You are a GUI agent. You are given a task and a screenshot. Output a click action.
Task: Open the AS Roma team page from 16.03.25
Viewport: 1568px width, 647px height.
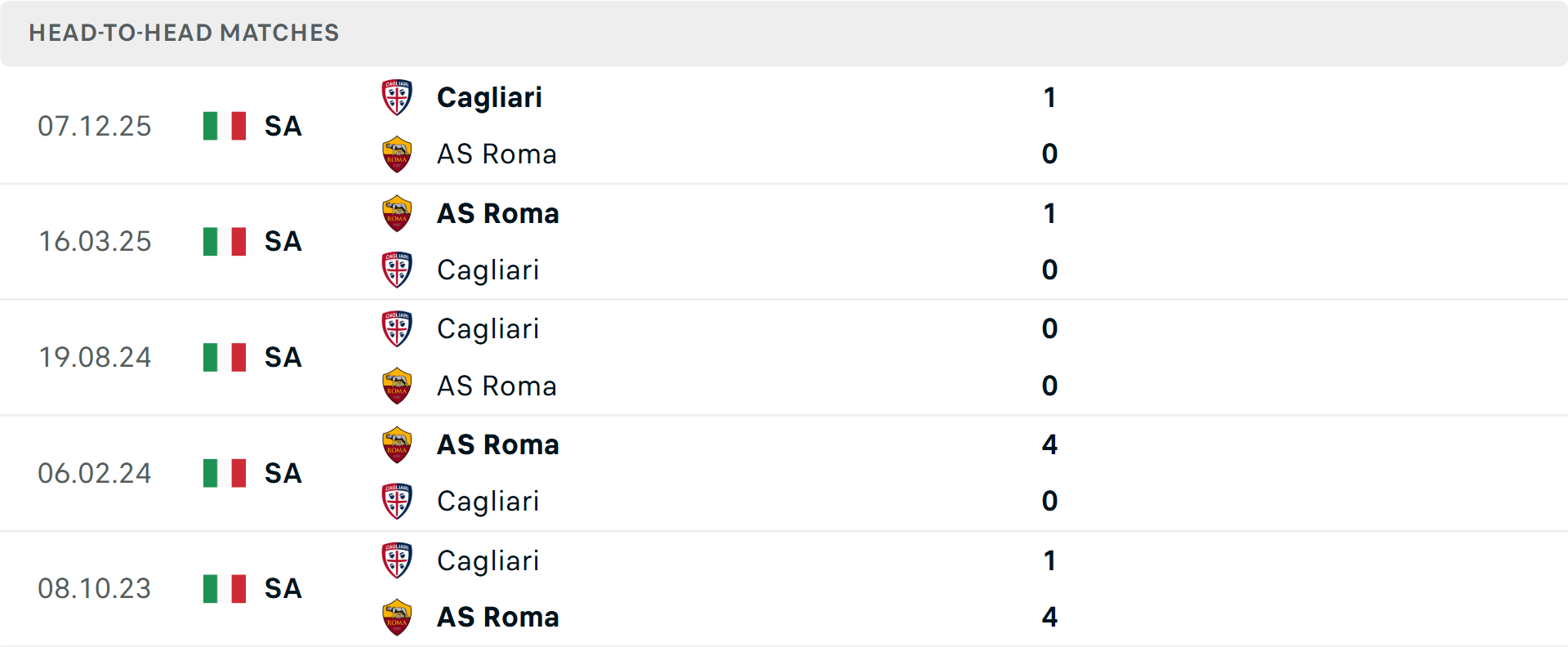click(497, 213)
